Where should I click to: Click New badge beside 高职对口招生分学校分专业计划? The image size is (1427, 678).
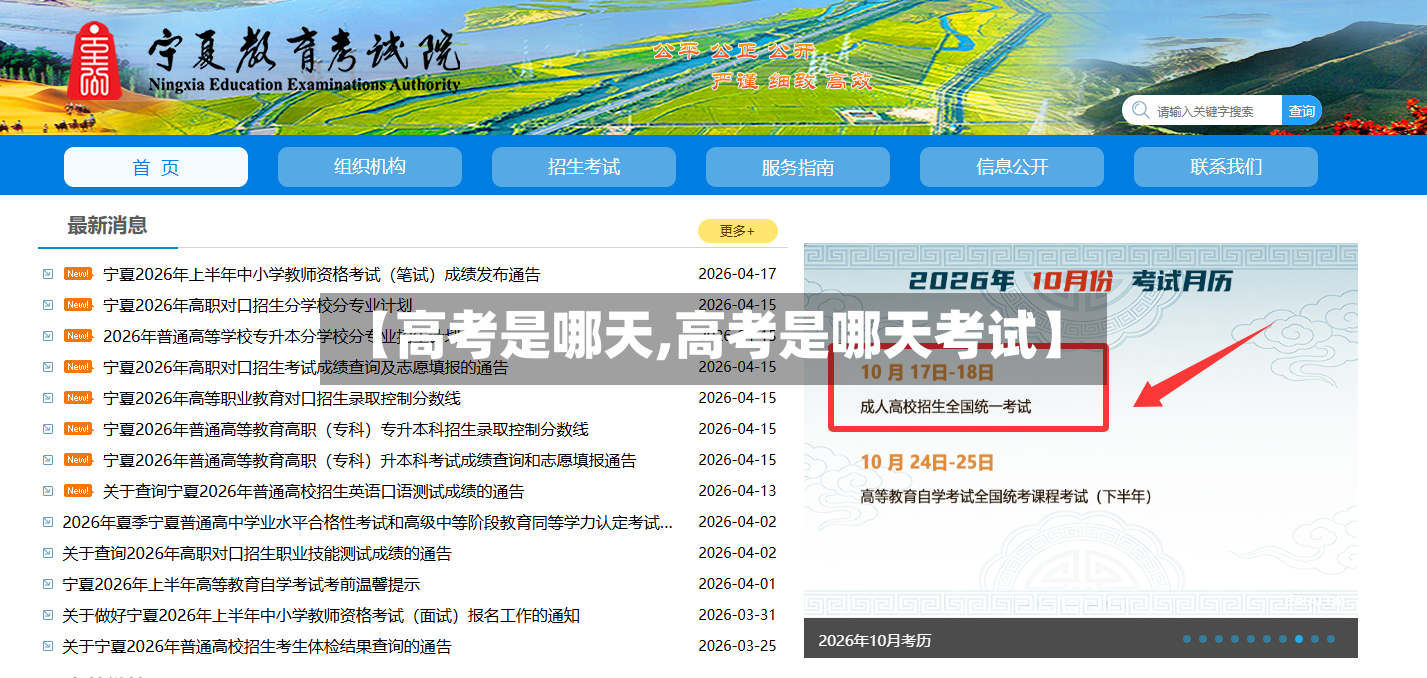[x=78, y=304]
